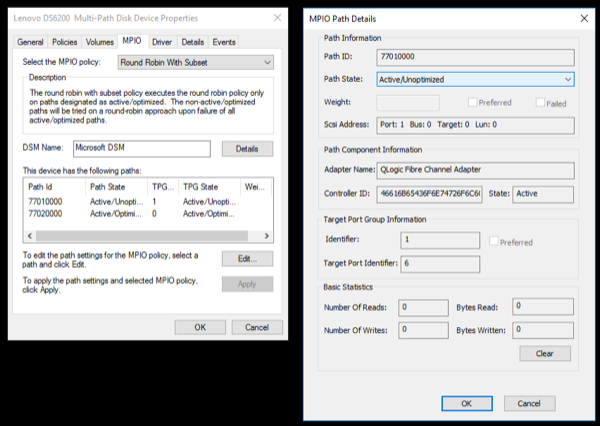Screen dimensions: 600x426
Task: Open the Driver tab
Action: (162, 42)
